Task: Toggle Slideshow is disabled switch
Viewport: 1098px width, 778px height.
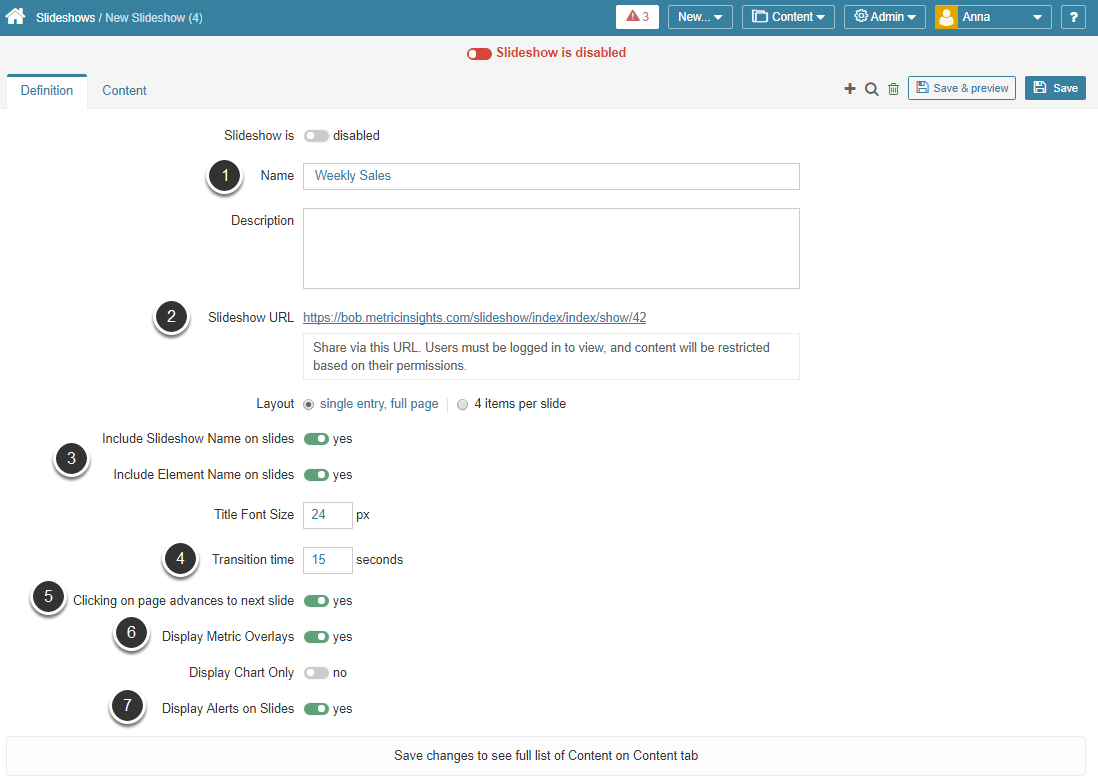Action: 316,136
